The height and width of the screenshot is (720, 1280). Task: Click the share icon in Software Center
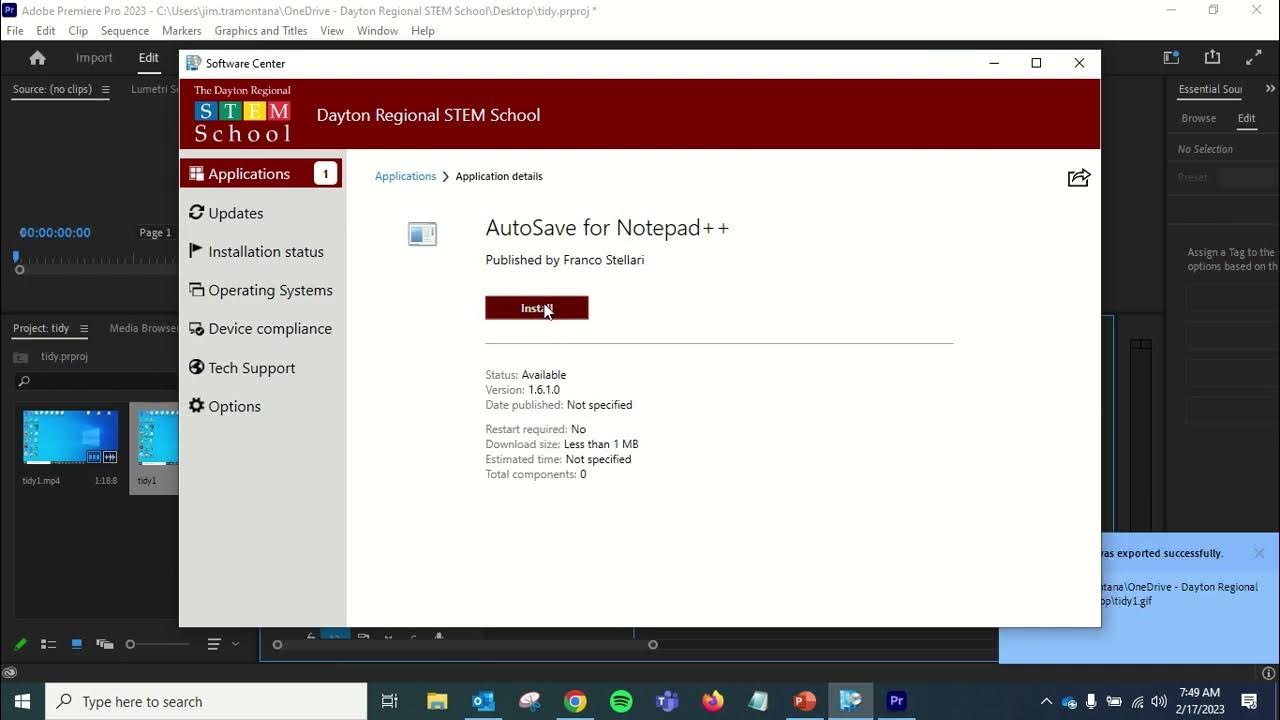coord(1078,178)
